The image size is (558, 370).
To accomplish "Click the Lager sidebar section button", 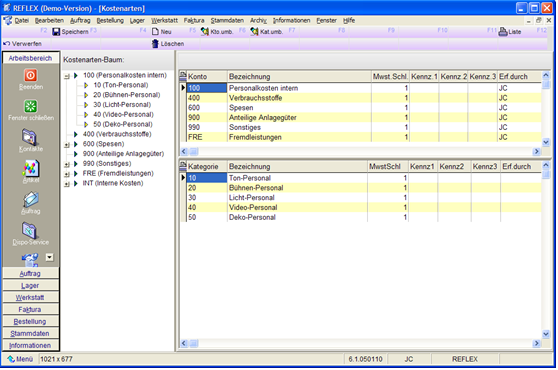I will coord(30,285).
